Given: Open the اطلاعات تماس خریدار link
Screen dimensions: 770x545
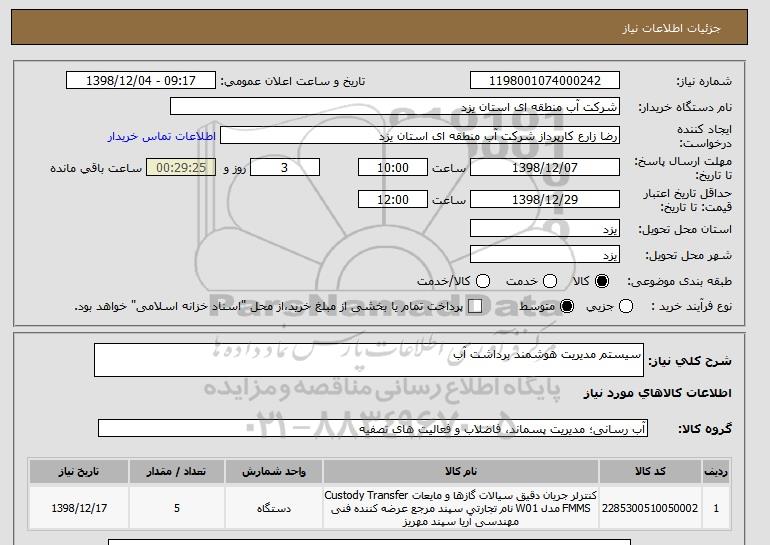Looking at the screenshot, I should click(x=162, y=136).
